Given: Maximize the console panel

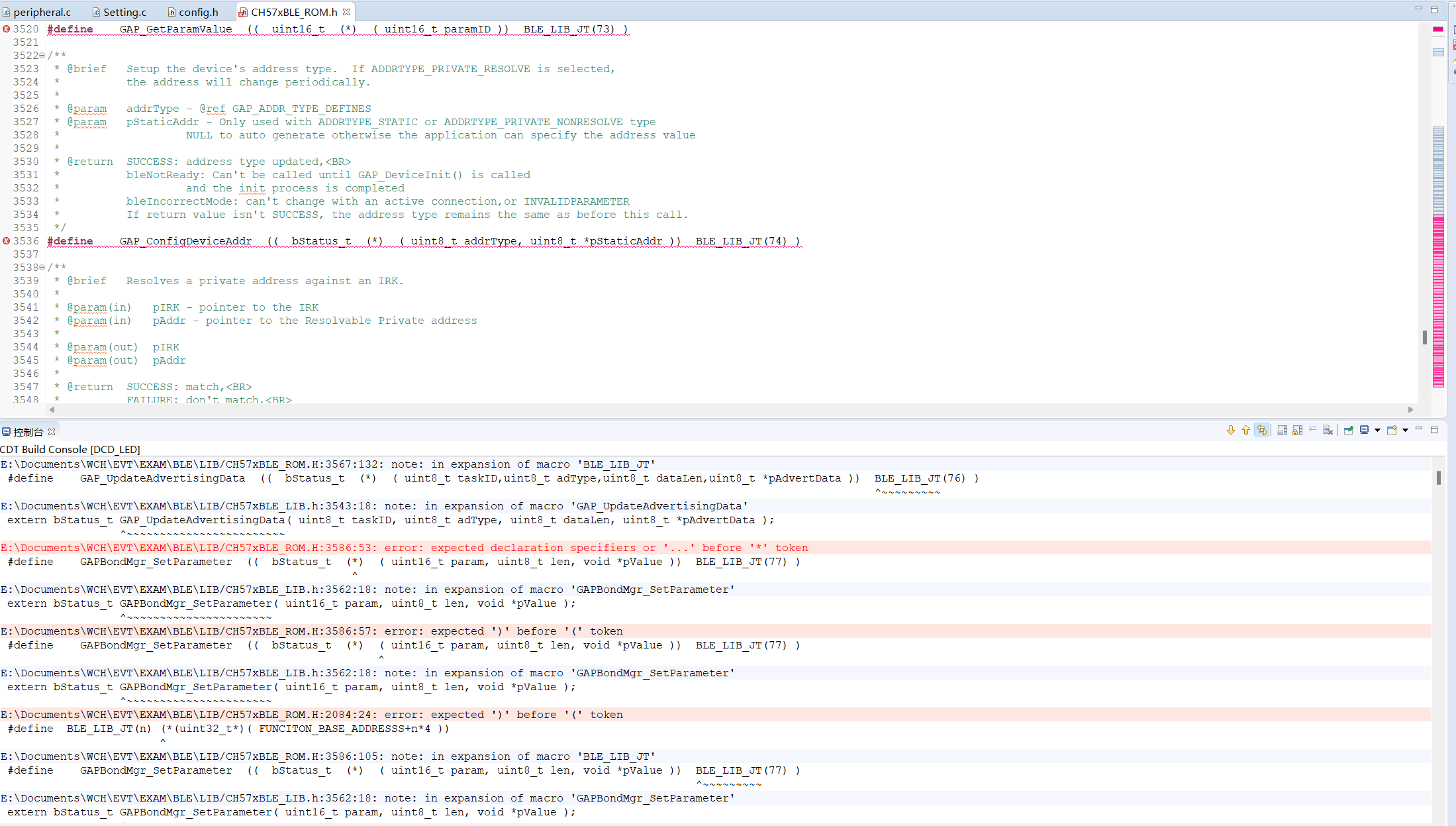Looking at the screenshot, I should pos(1434,430).
